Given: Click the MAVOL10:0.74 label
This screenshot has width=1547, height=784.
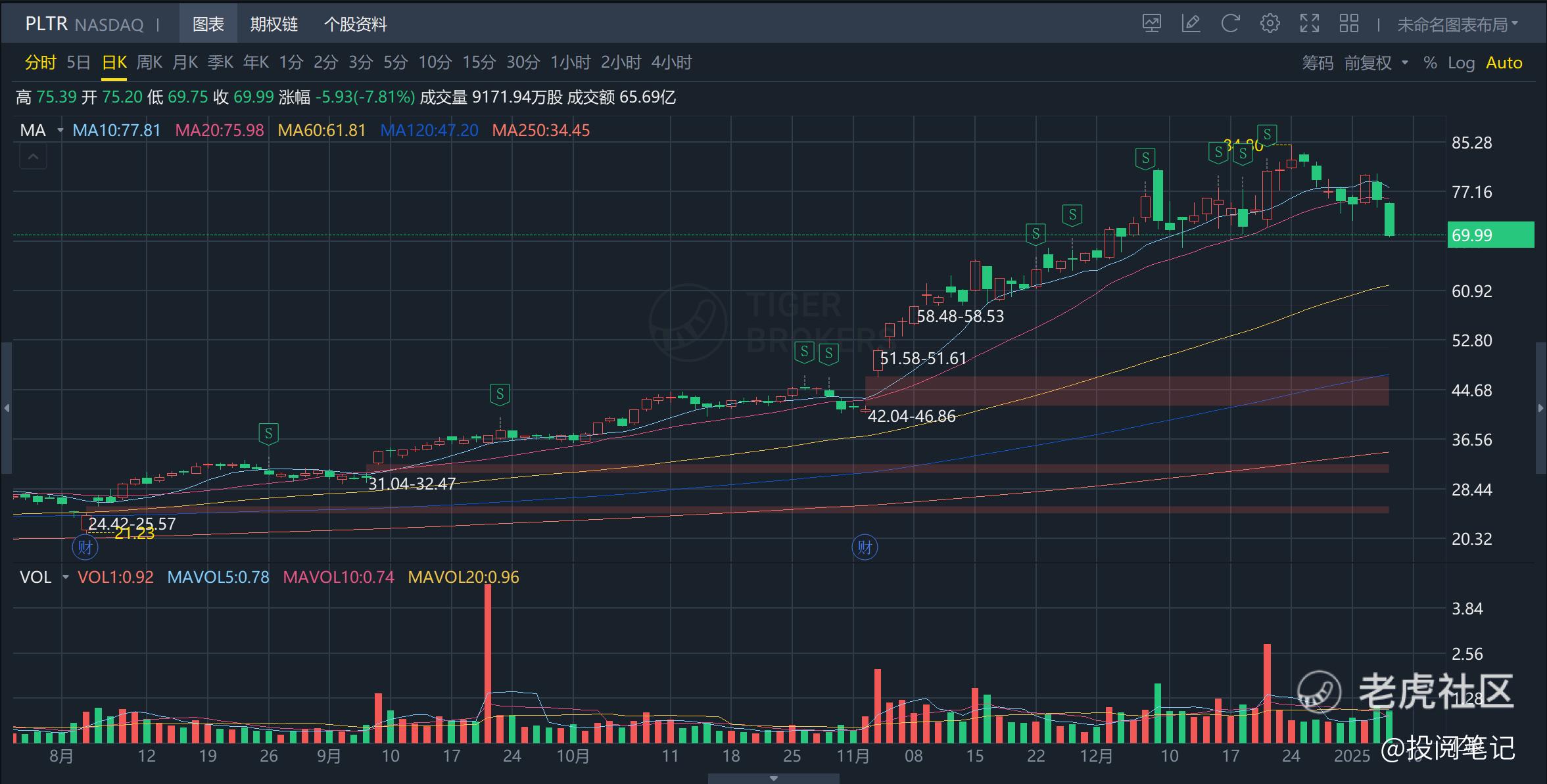Looking at the screenshot, I should (339, 577).
